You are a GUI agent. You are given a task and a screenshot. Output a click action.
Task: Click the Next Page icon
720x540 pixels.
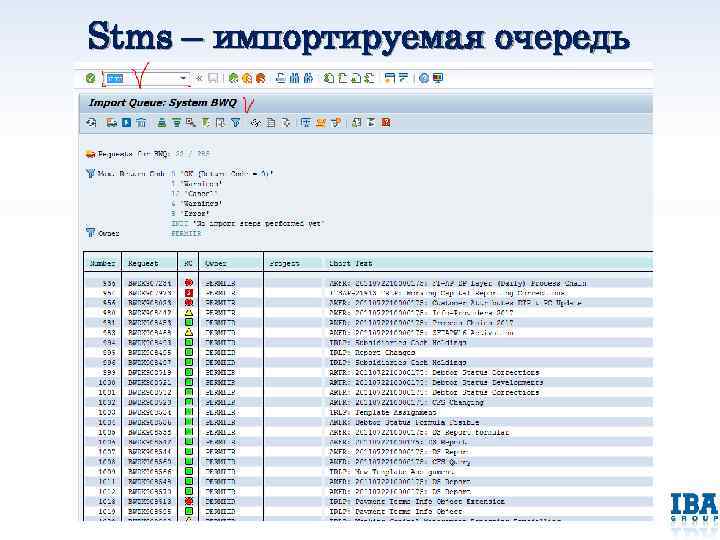(x=356, y=78)
